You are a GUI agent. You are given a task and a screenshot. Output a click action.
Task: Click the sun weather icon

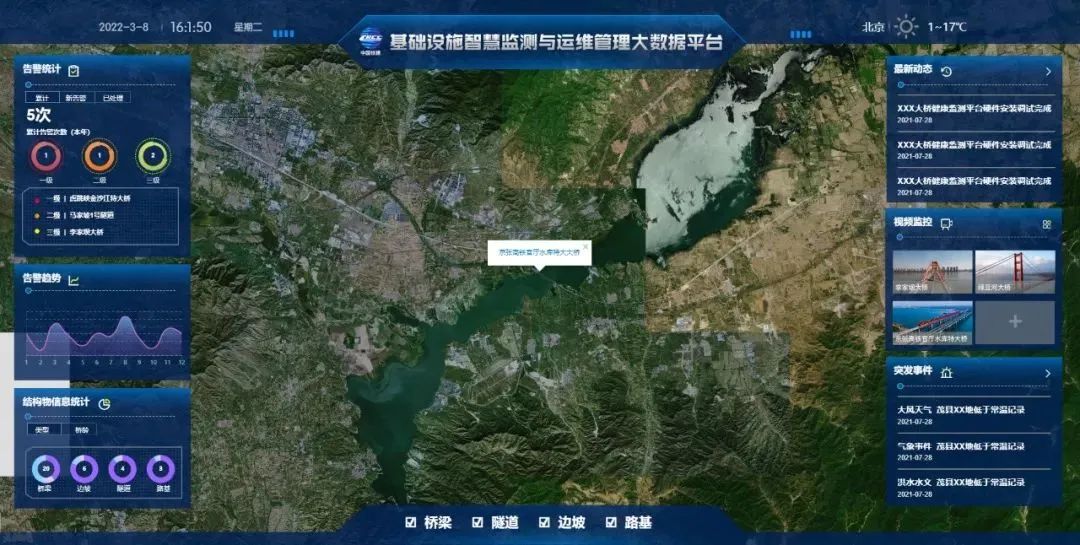coord(906,27)
